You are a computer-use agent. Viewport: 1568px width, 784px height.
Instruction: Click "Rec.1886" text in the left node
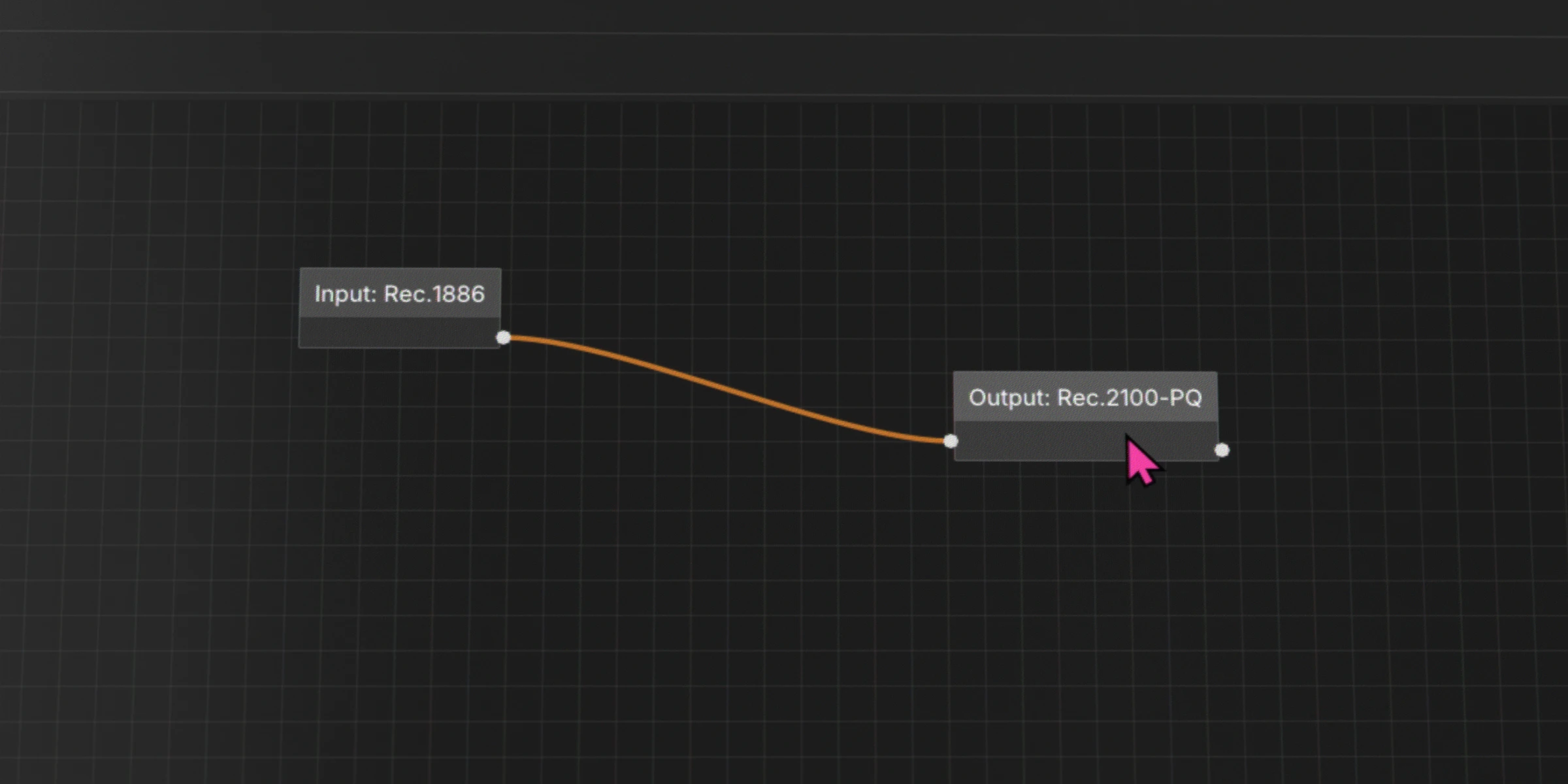pyautogui.click(x=434, y=294)
